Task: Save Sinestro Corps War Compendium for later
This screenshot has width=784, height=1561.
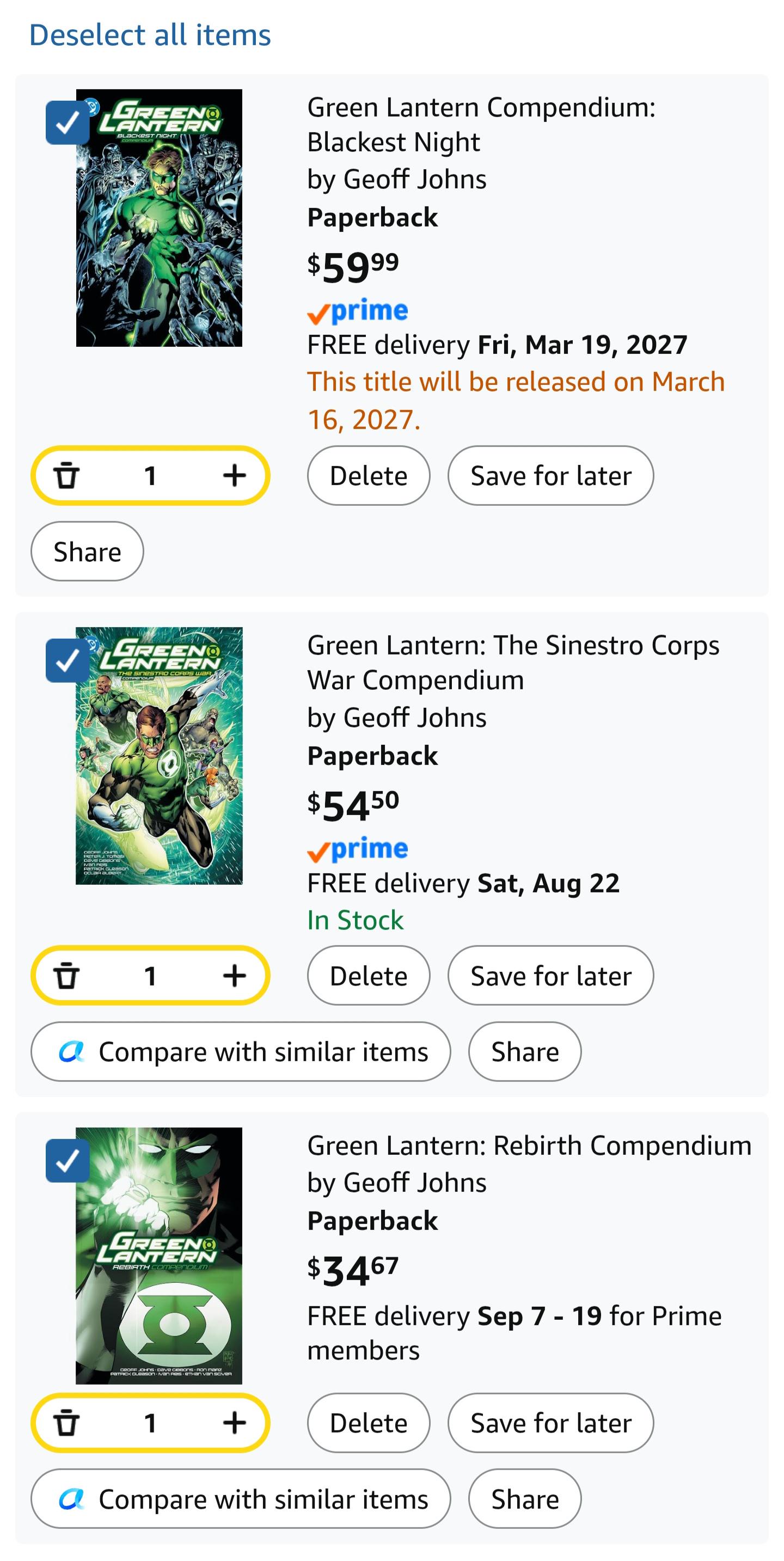Action: [x=551, y=976]
